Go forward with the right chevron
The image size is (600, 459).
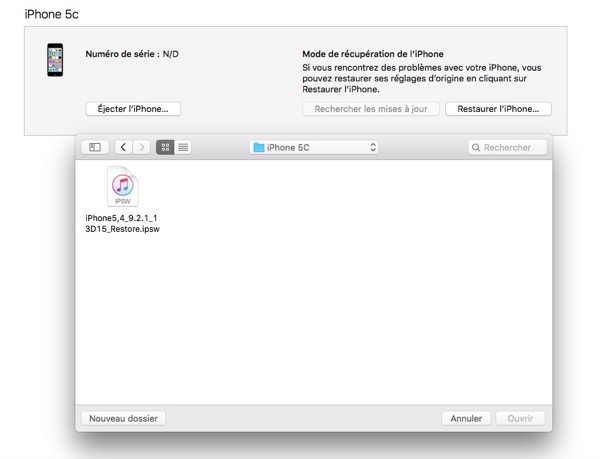tap(142, 147)
